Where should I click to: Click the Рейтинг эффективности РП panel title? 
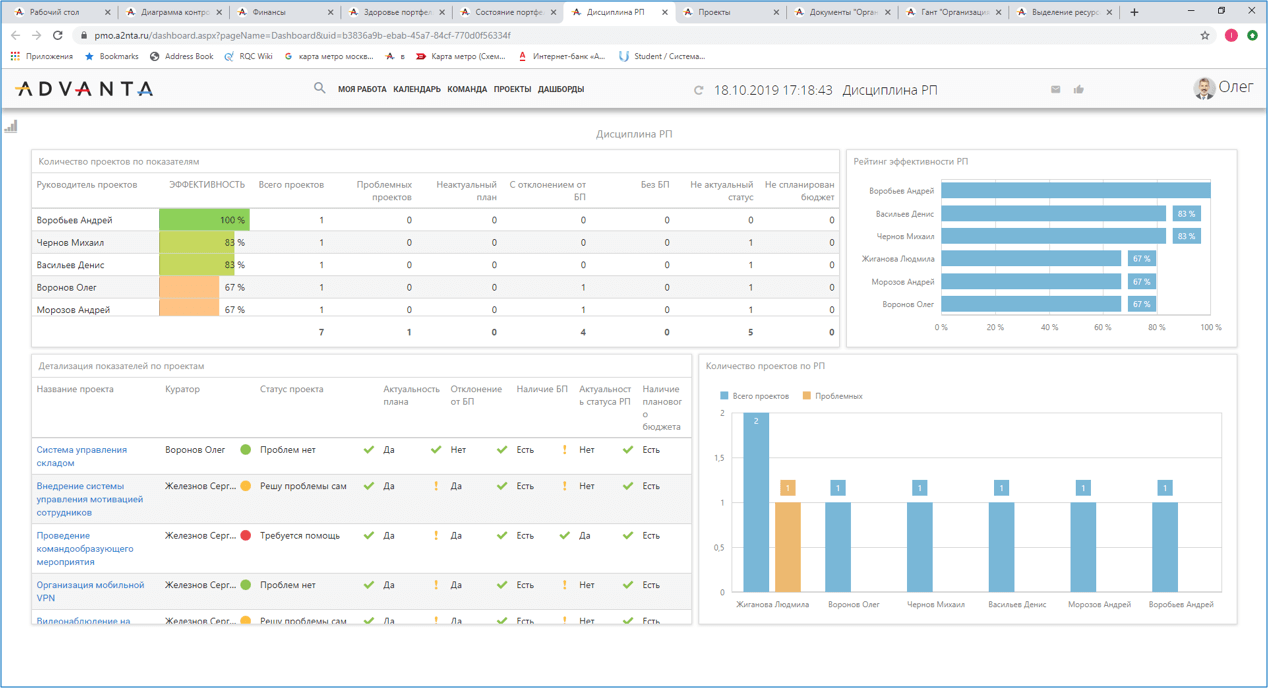point(911,161)
